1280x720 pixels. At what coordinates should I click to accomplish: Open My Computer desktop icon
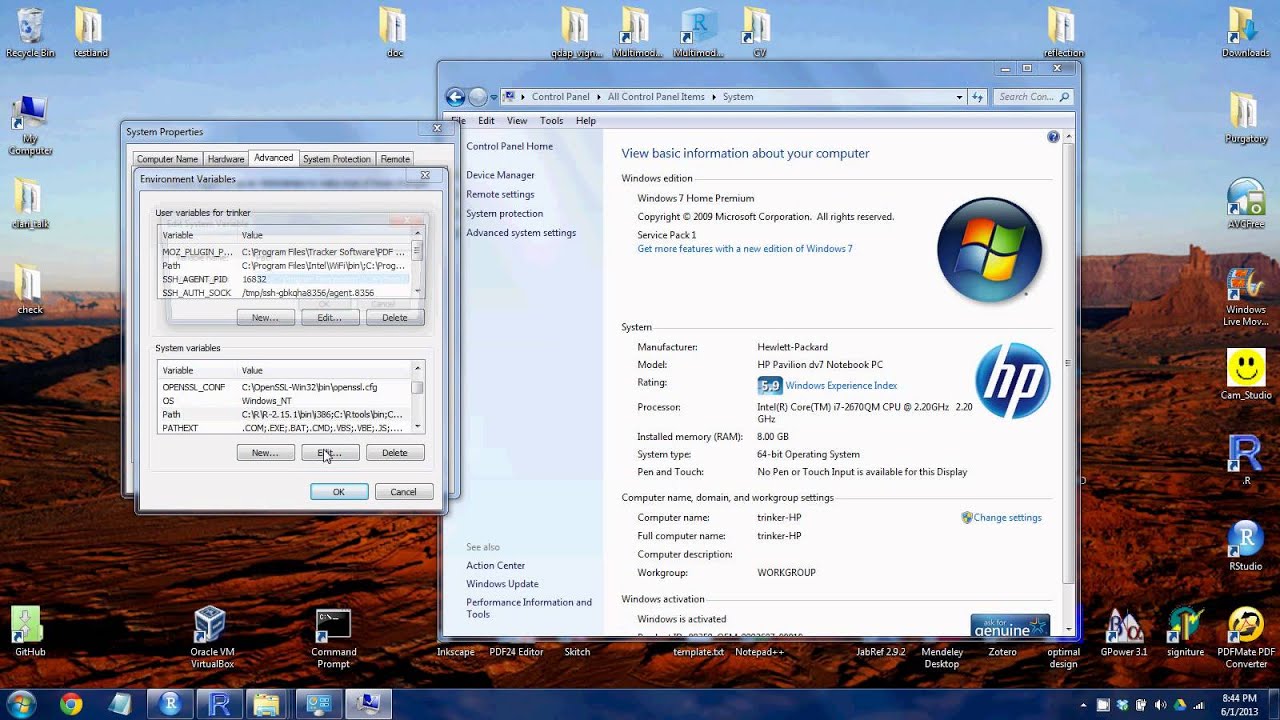[30, 125]
